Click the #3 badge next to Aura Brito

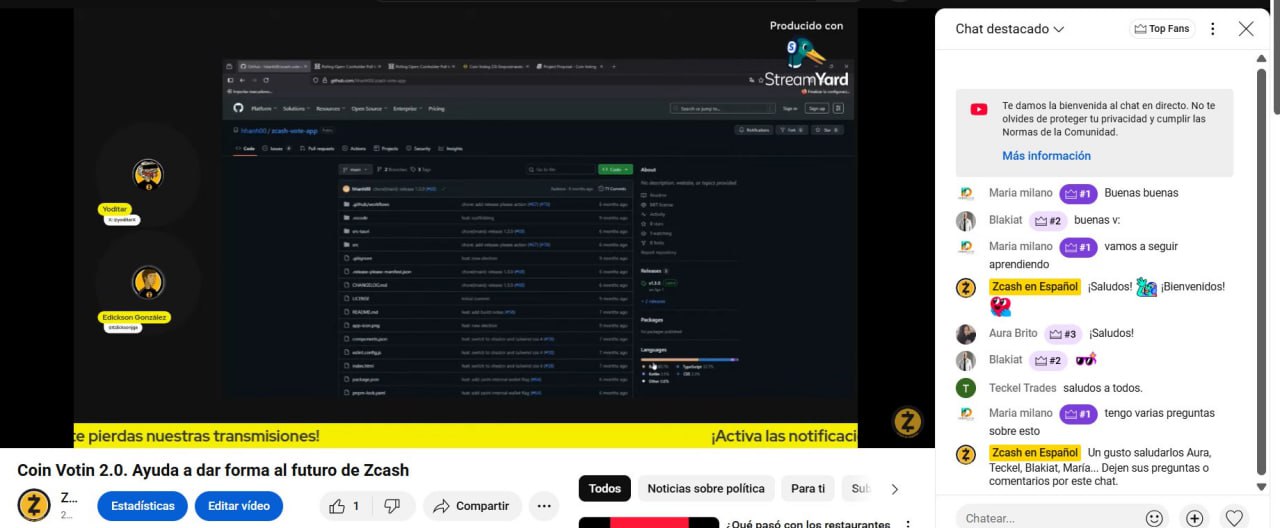tap(1063, 334)
